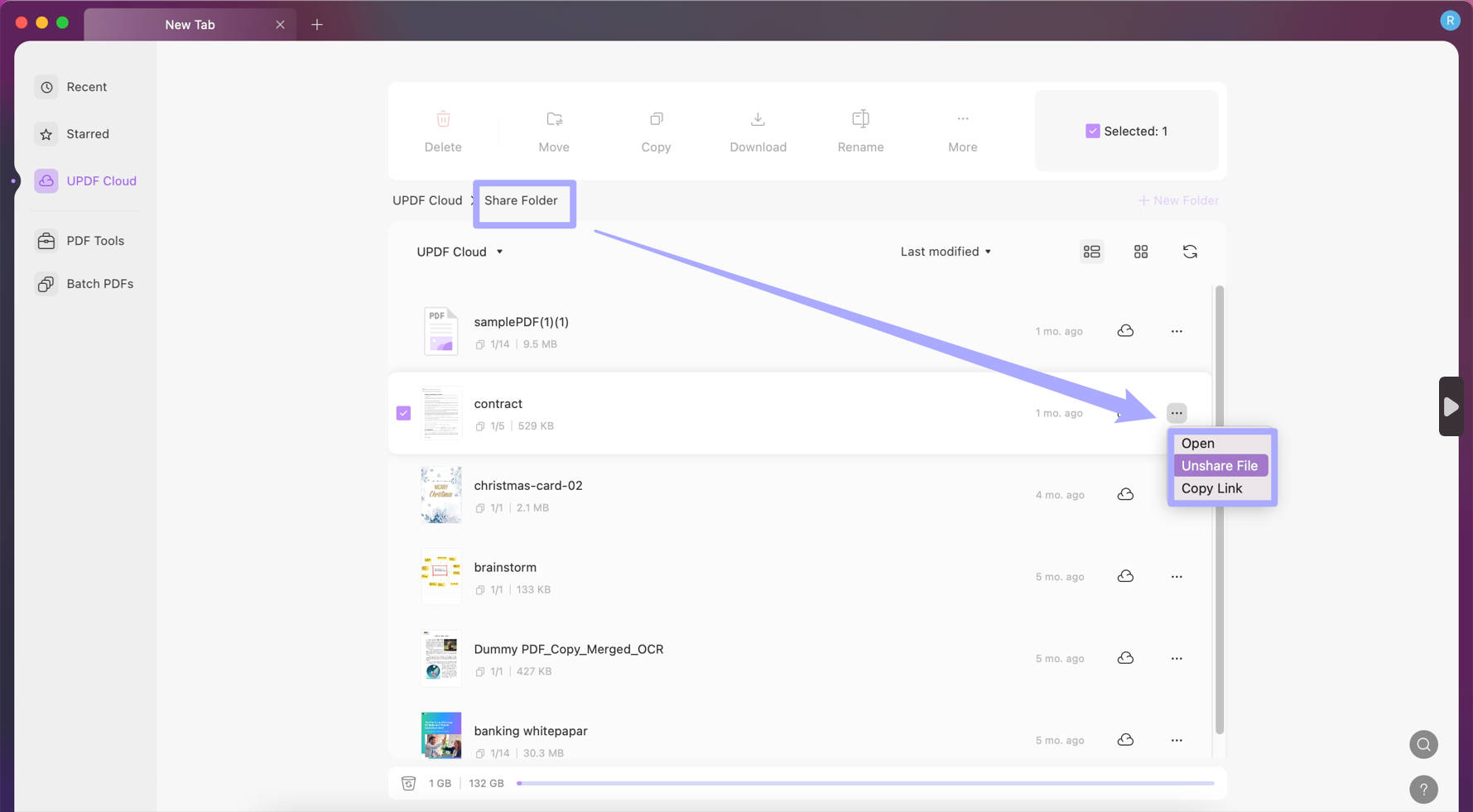This screenshot has width=1473, height=812.
Task: Select UPDF Cloud in sidebar
Action: coord(85,180)
